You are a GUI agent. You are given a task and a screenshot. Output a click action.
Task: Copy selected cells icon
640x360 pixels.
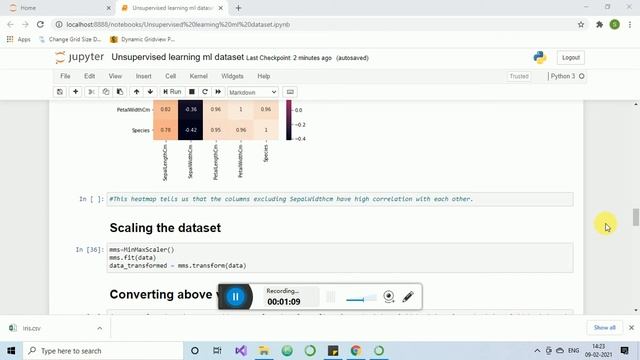click(x=106, y=92)
